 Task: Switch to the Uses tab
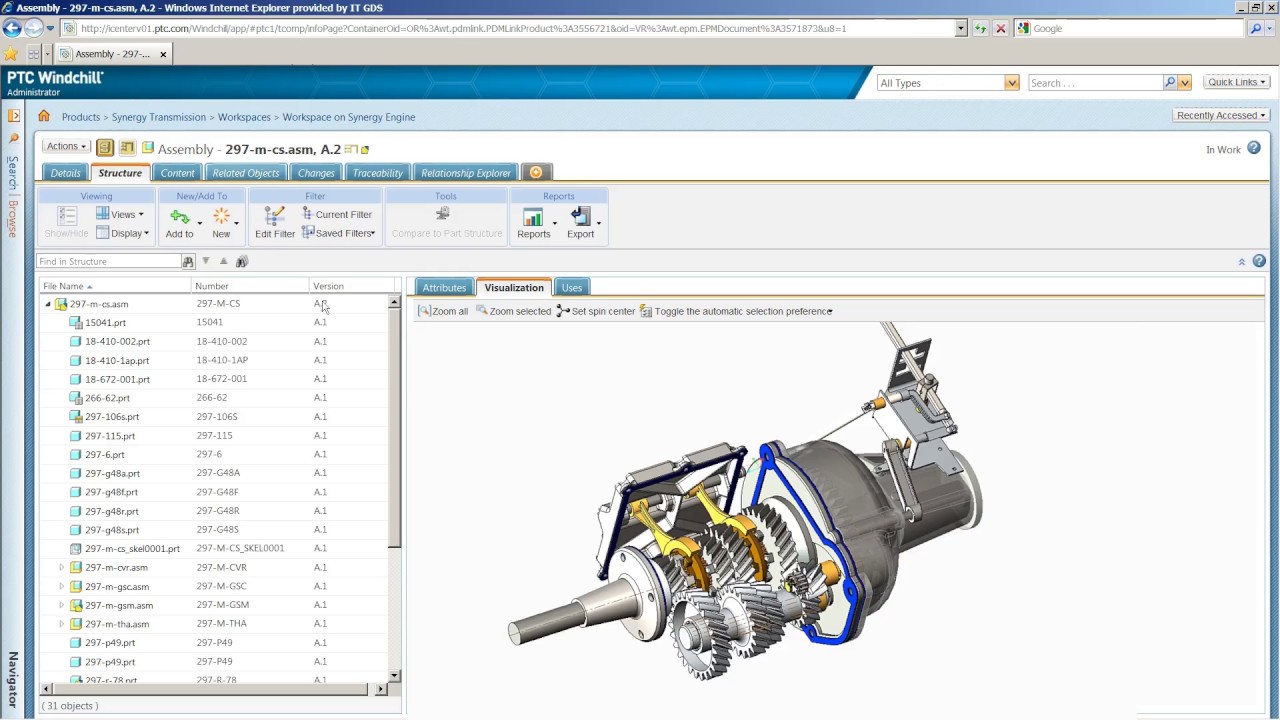tap(571, 287)
